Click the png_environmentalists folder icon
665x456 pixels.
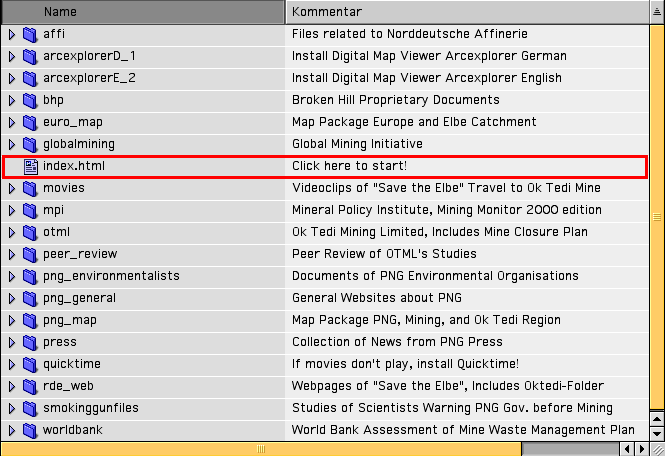(x=30, y=277)
